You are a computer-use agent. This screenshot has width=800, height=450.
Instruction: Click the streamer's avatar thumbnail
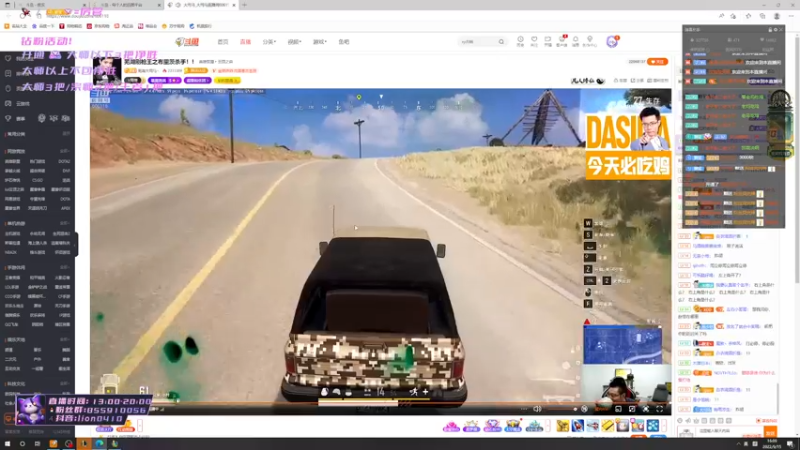tap(107, 71)
